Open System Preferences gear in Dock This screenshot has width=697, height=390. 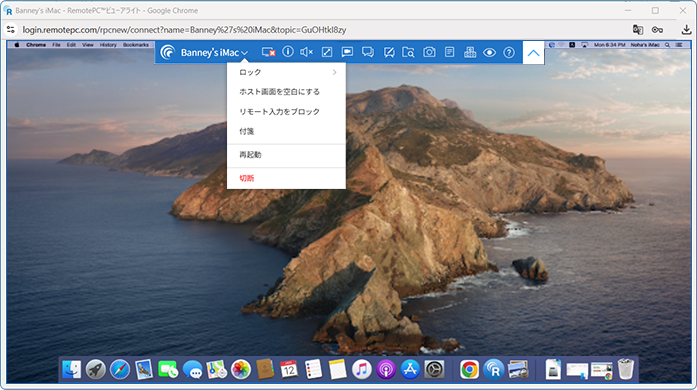434,370
